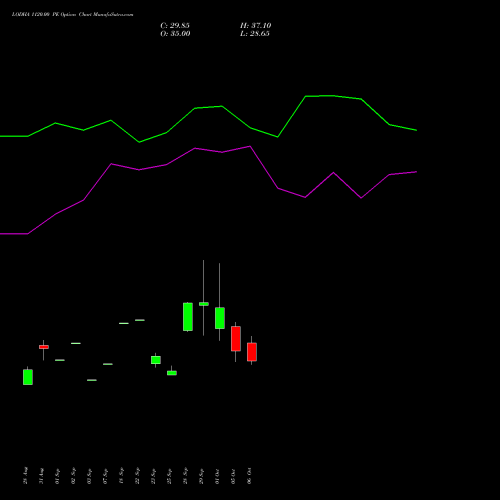Viewport: 500px width, 500px height.
Task: Click the "01 Sep" date axis label
Action: click(x=58, y=476)
